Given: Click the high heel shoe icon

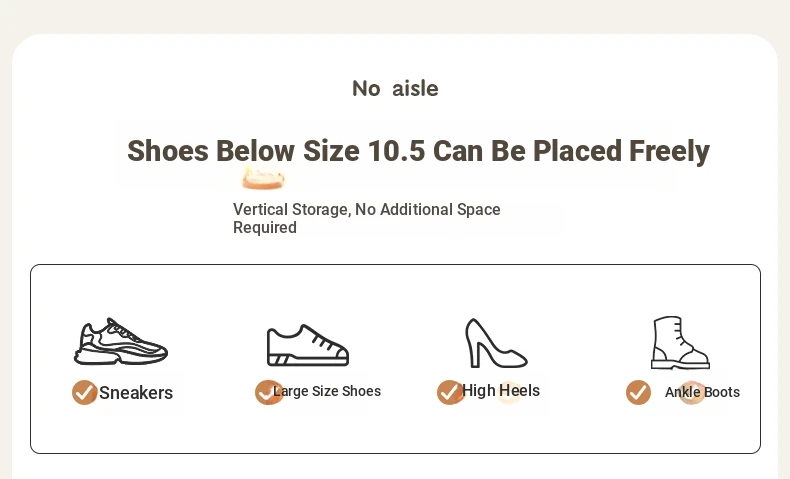Looking at the screenshot, I should tap(496, 343).
